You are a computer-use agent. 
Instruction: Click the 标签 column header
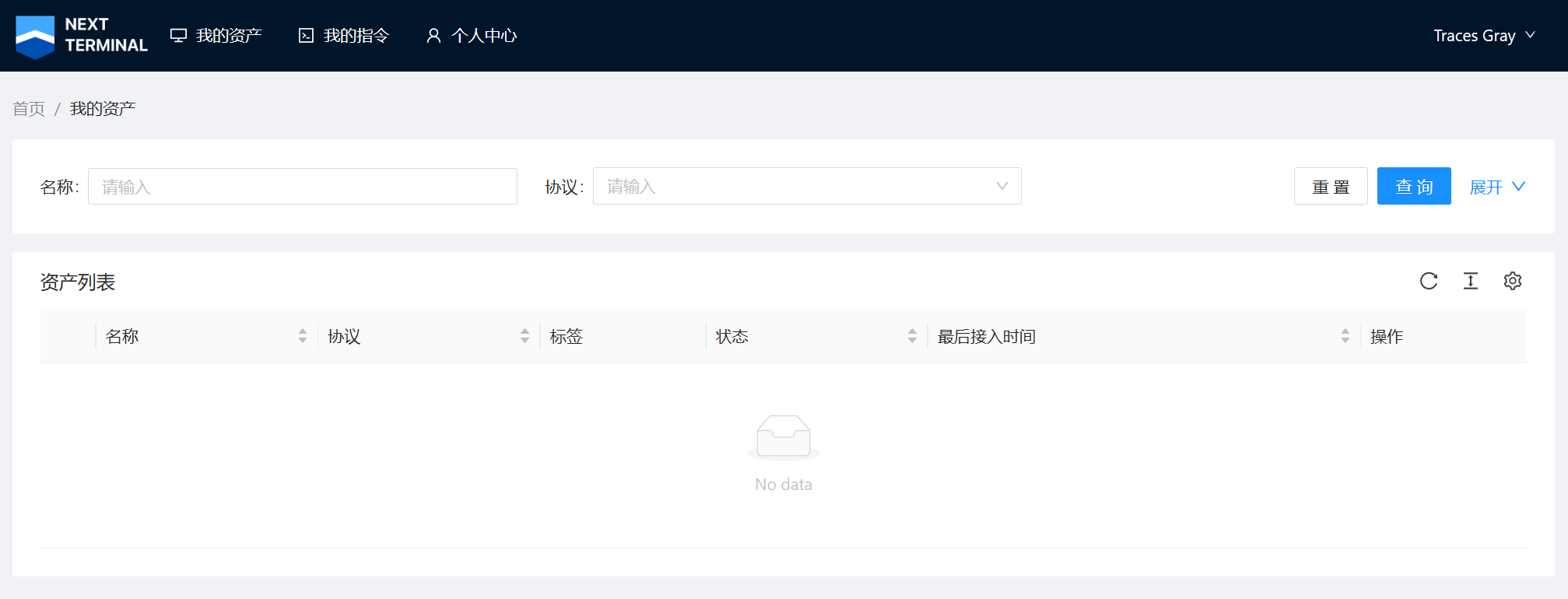click(x=567, y=336)
